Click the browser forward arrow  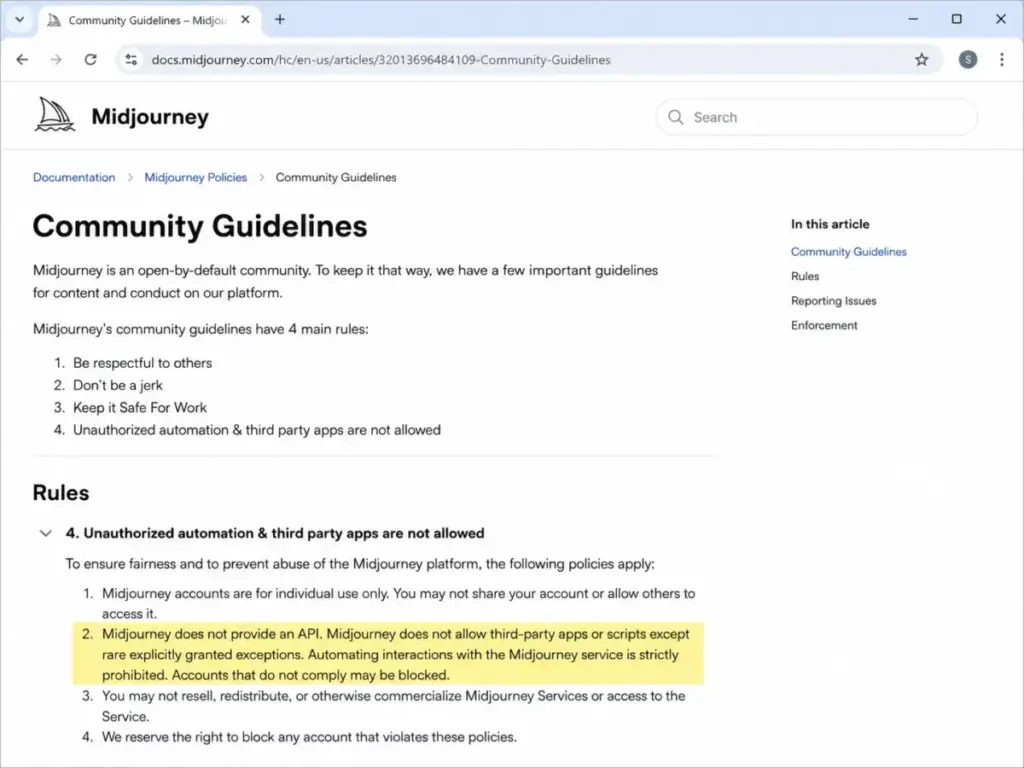pos(56,59)
